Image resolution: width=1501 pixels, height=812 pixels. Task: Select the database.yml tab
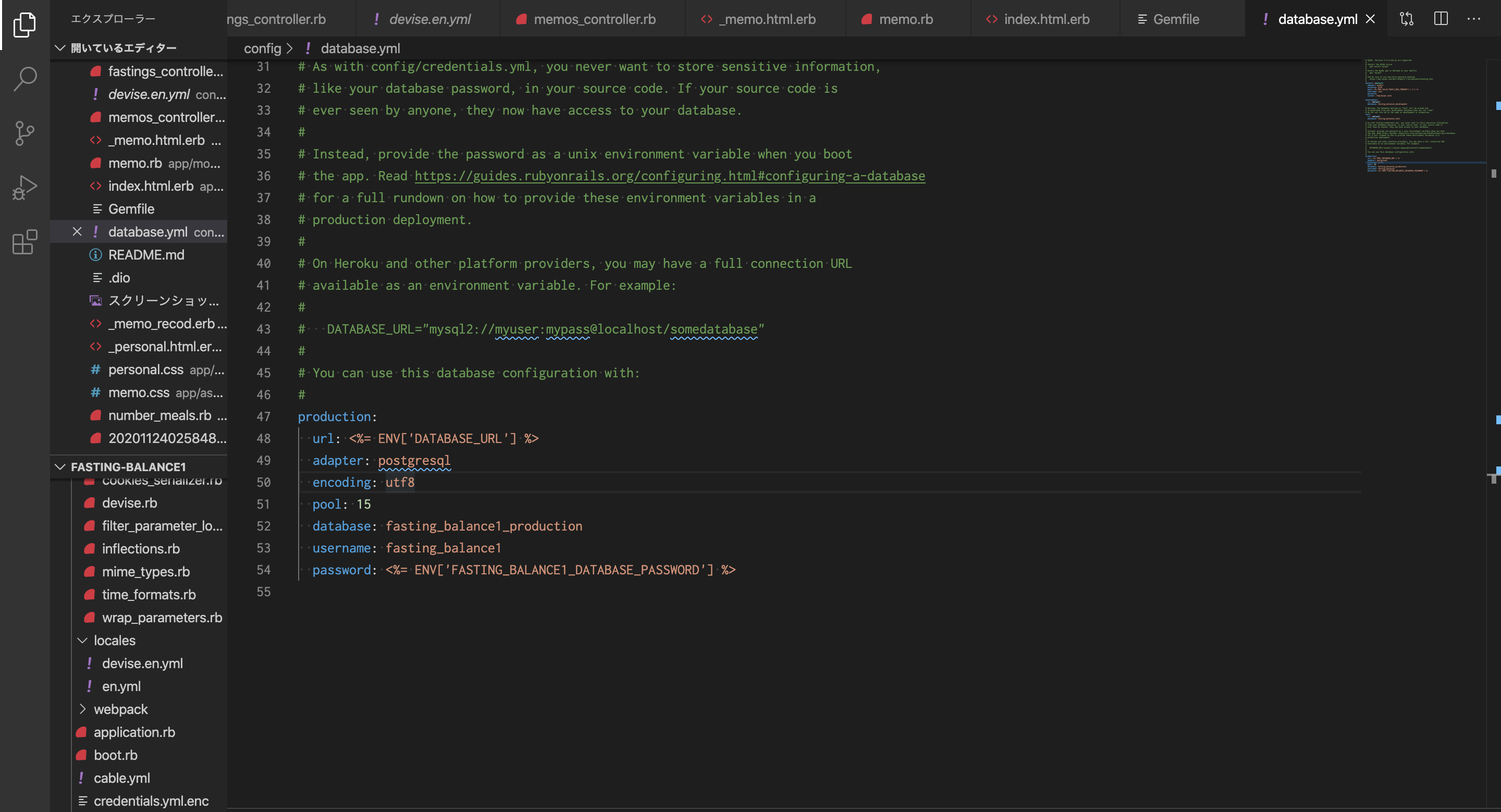(1317, 19)
